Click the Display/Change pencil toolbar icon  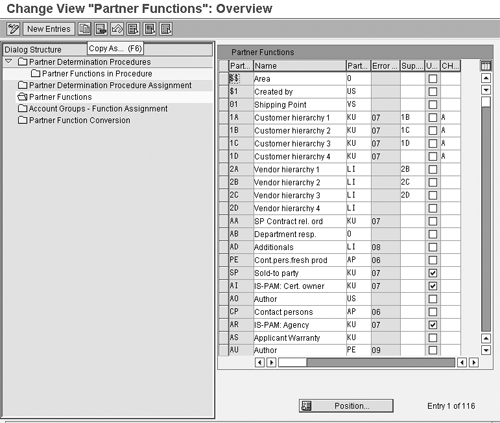[x=13, y=29]
